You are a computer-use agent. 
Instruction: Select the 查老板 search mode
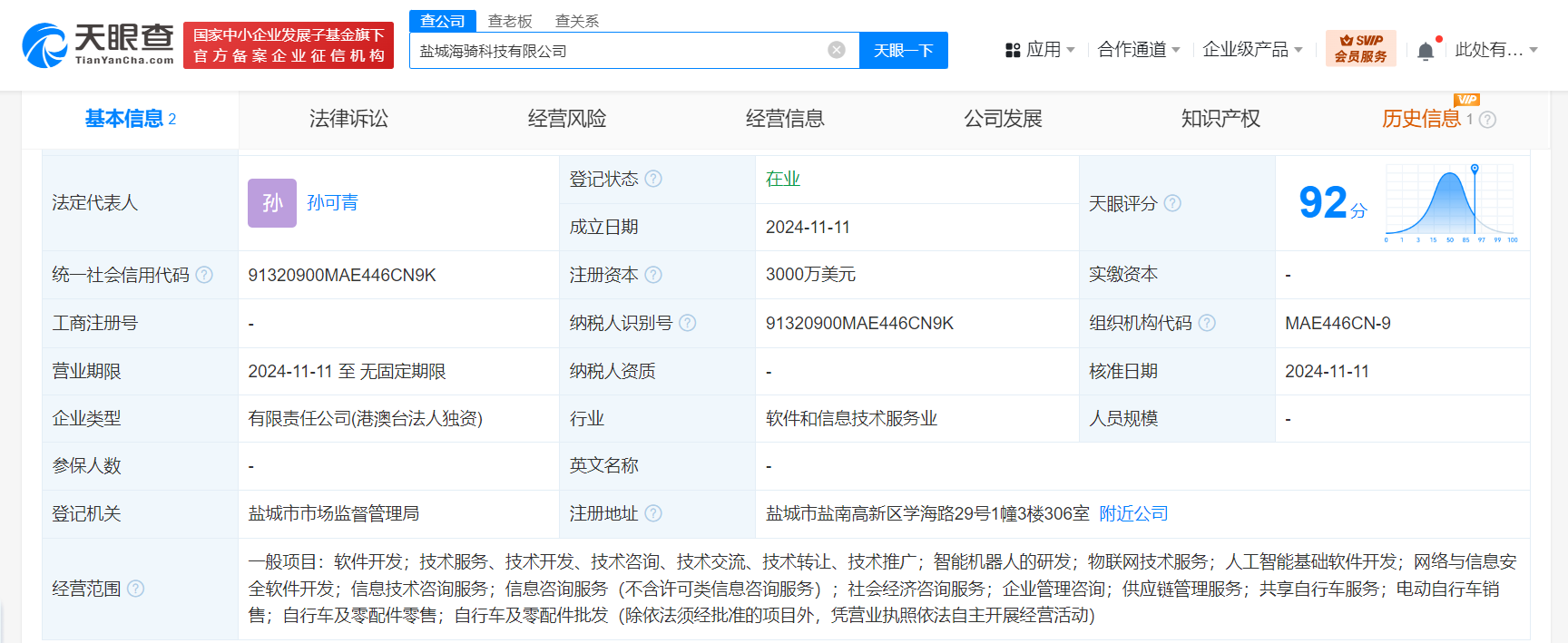click(x=510, y=21)
